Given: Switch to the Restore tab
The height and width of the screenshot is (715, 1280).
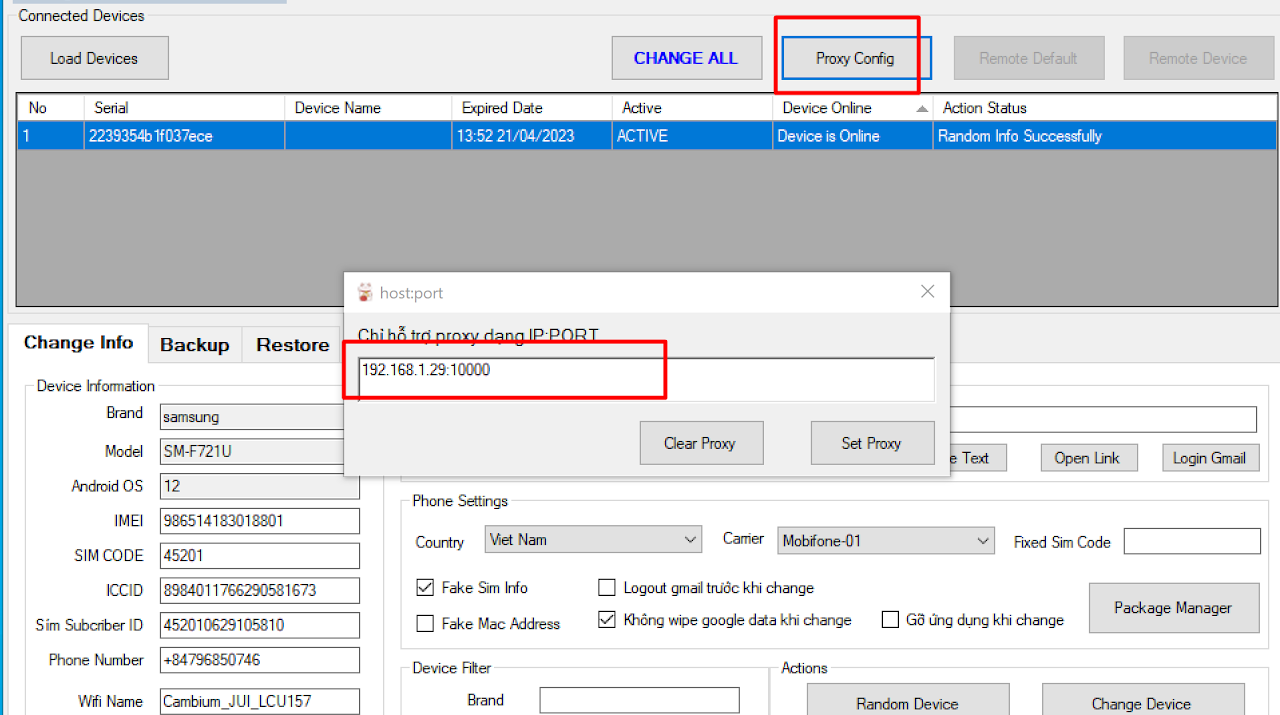Looking at the screenshot, I should click(292, 345).
